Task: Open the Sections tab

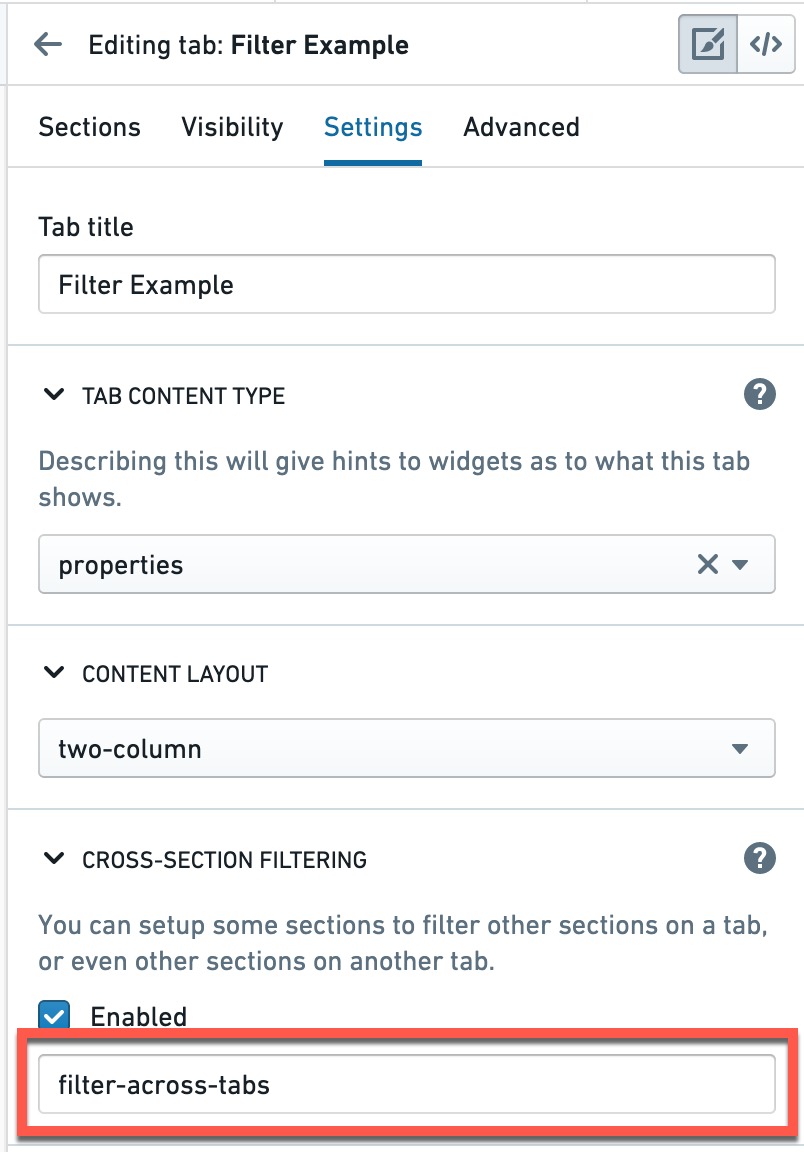Action: point(90,127)
